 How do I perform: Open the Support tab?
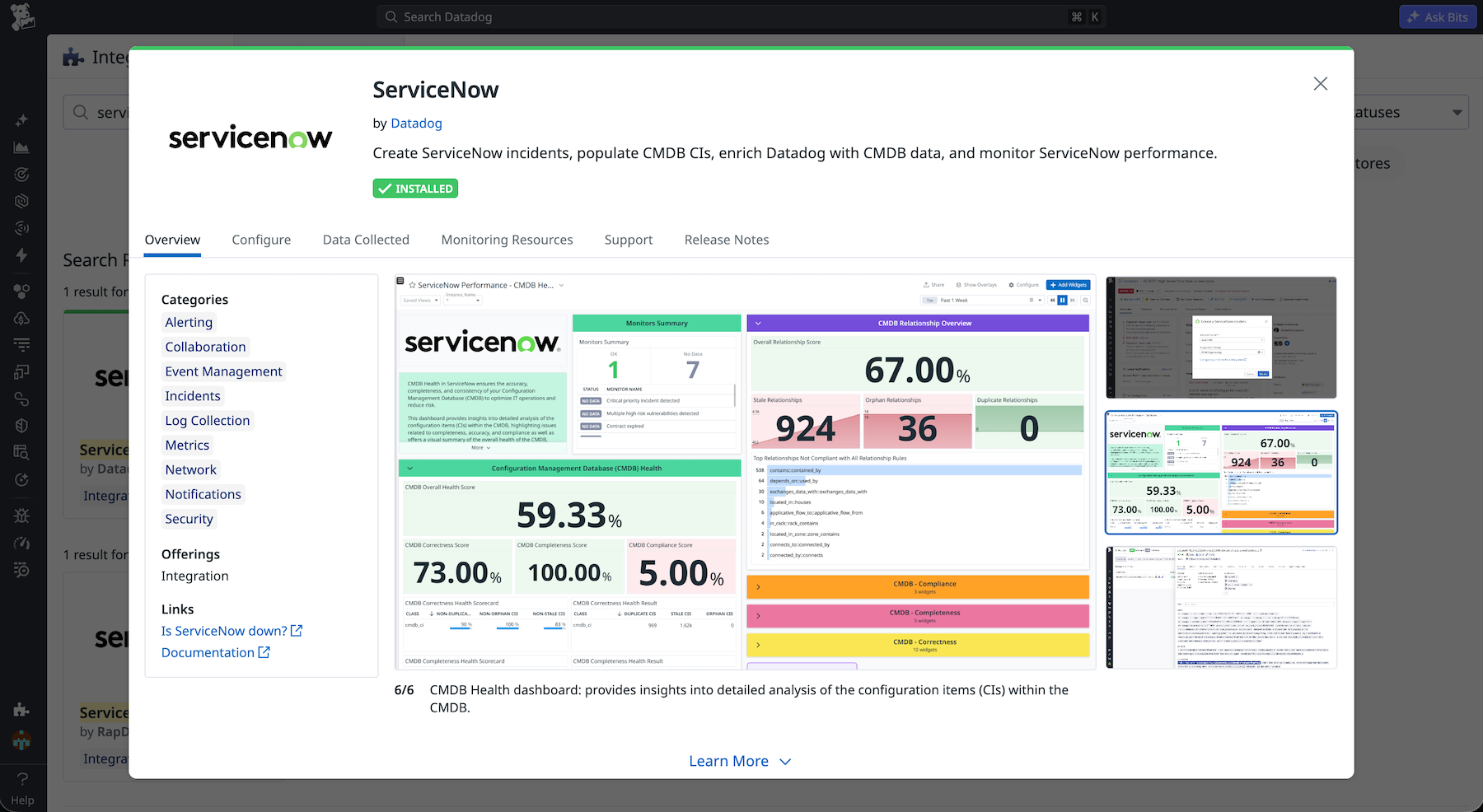tap(629, 240)
